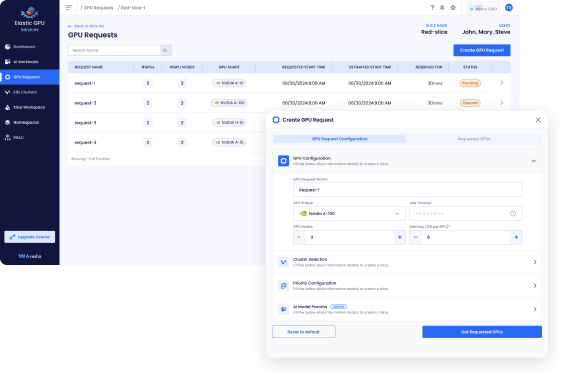The height and width of the screenshot is (381, 567).
Task: Click the license usage counter in top bar
Action: point(483,8)
